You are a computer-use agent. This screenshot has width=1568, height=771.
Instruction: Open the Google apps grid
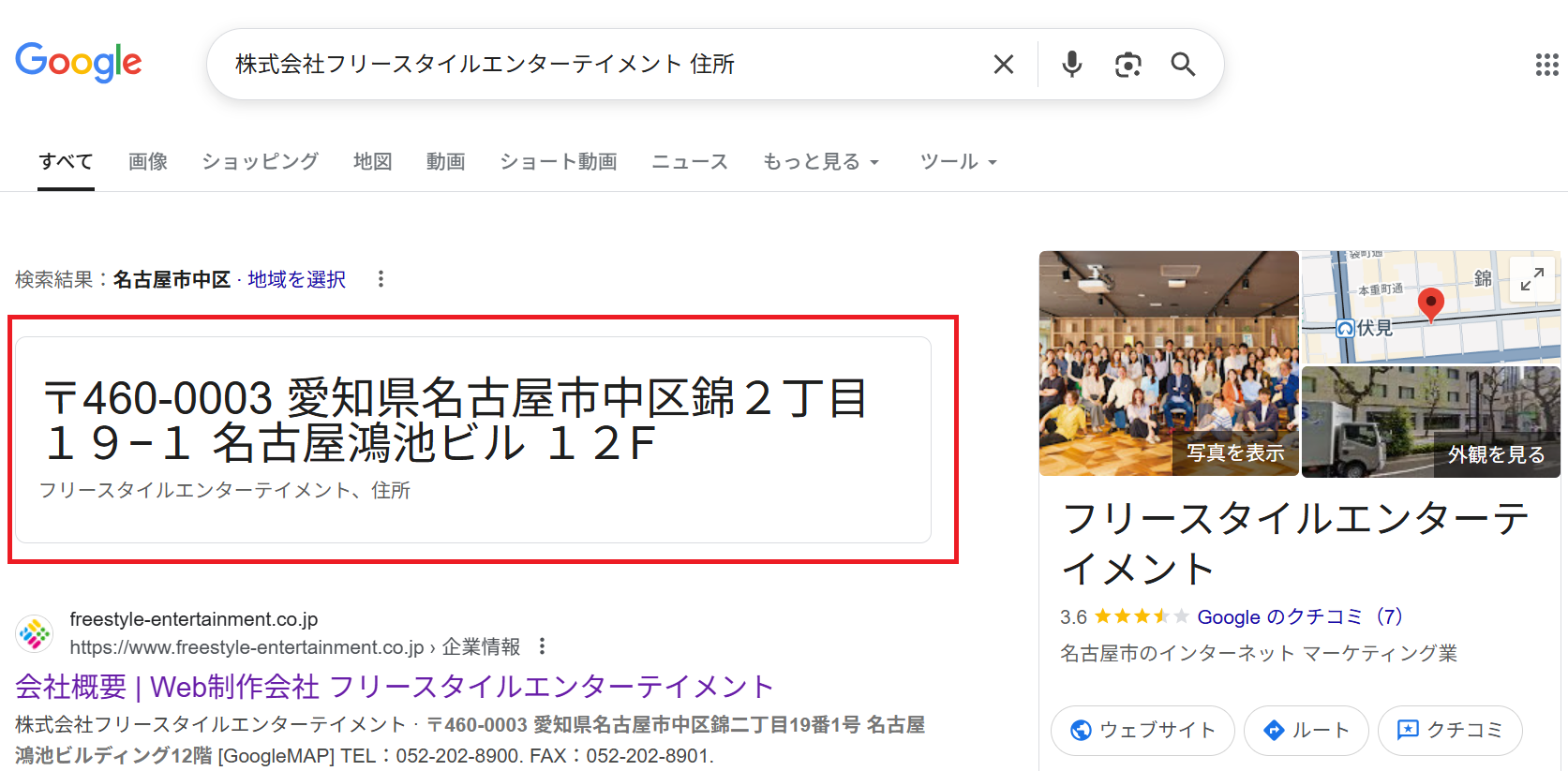point(1546,65)
